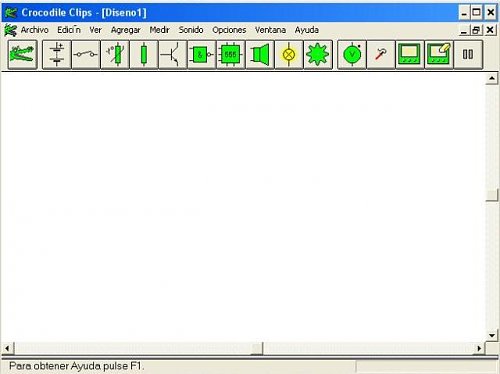Toggle the pause simulation button
500x374 pixels.
pyautogui.click(x=468, y=55)
